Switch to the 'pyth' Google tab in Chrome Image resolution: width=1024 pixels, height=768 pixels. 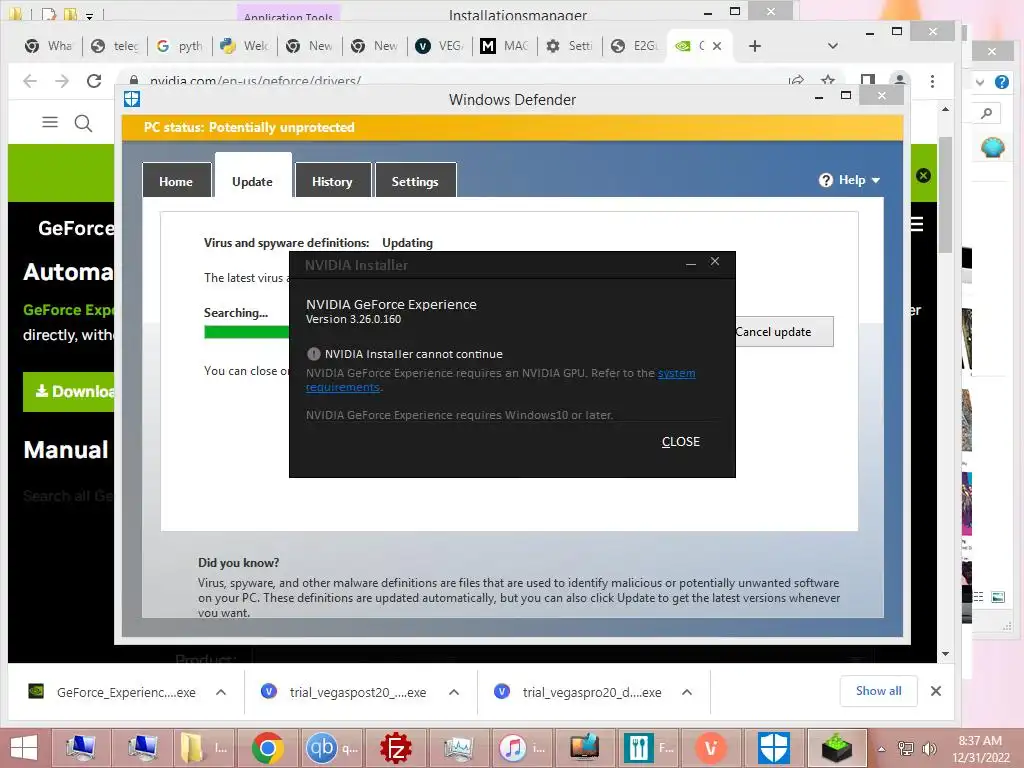180,46
